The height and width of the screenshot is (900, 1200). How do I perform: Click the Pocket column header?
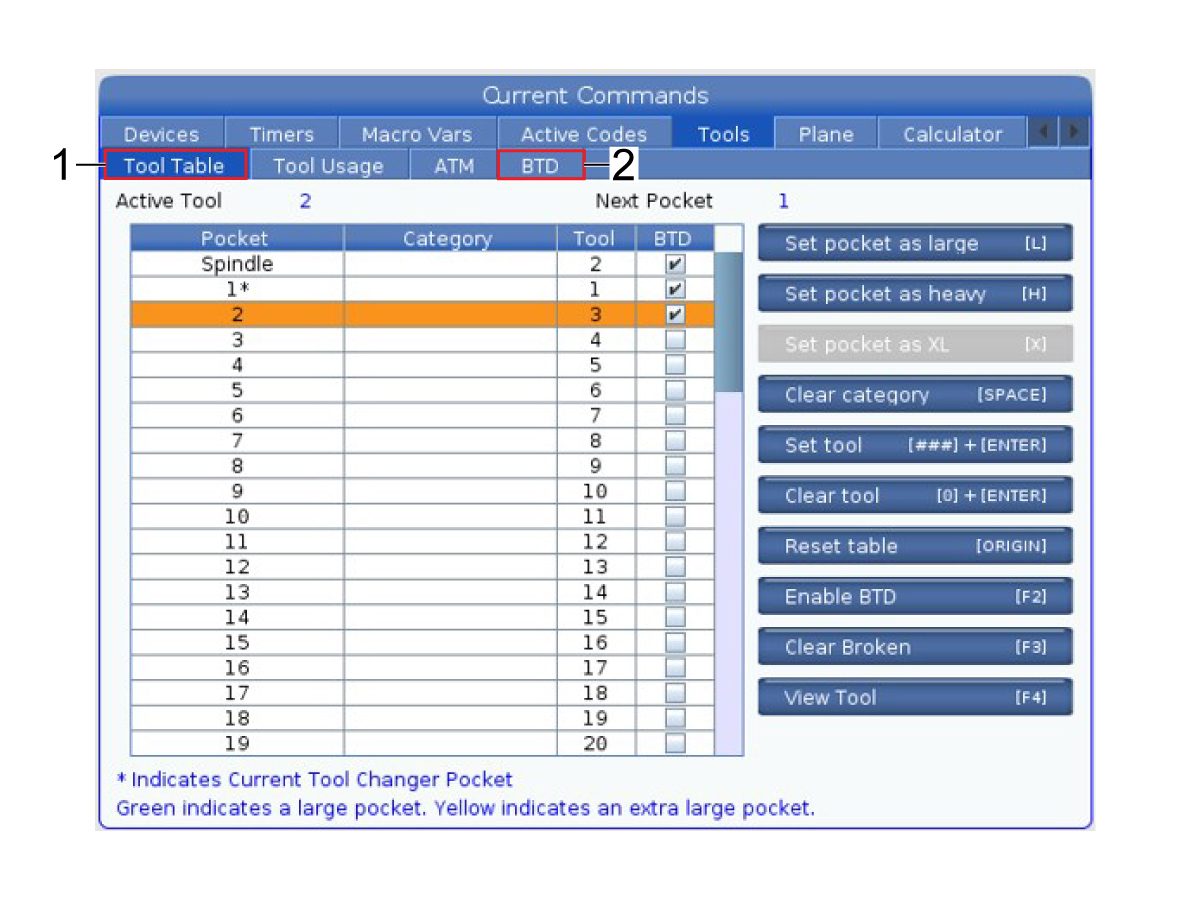[237, 239]
